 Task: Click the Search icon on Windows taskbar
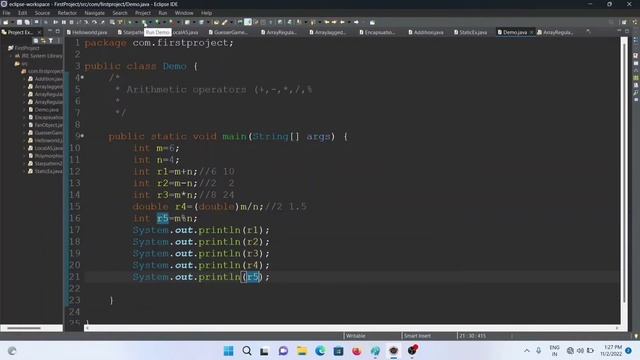point(247,351)
